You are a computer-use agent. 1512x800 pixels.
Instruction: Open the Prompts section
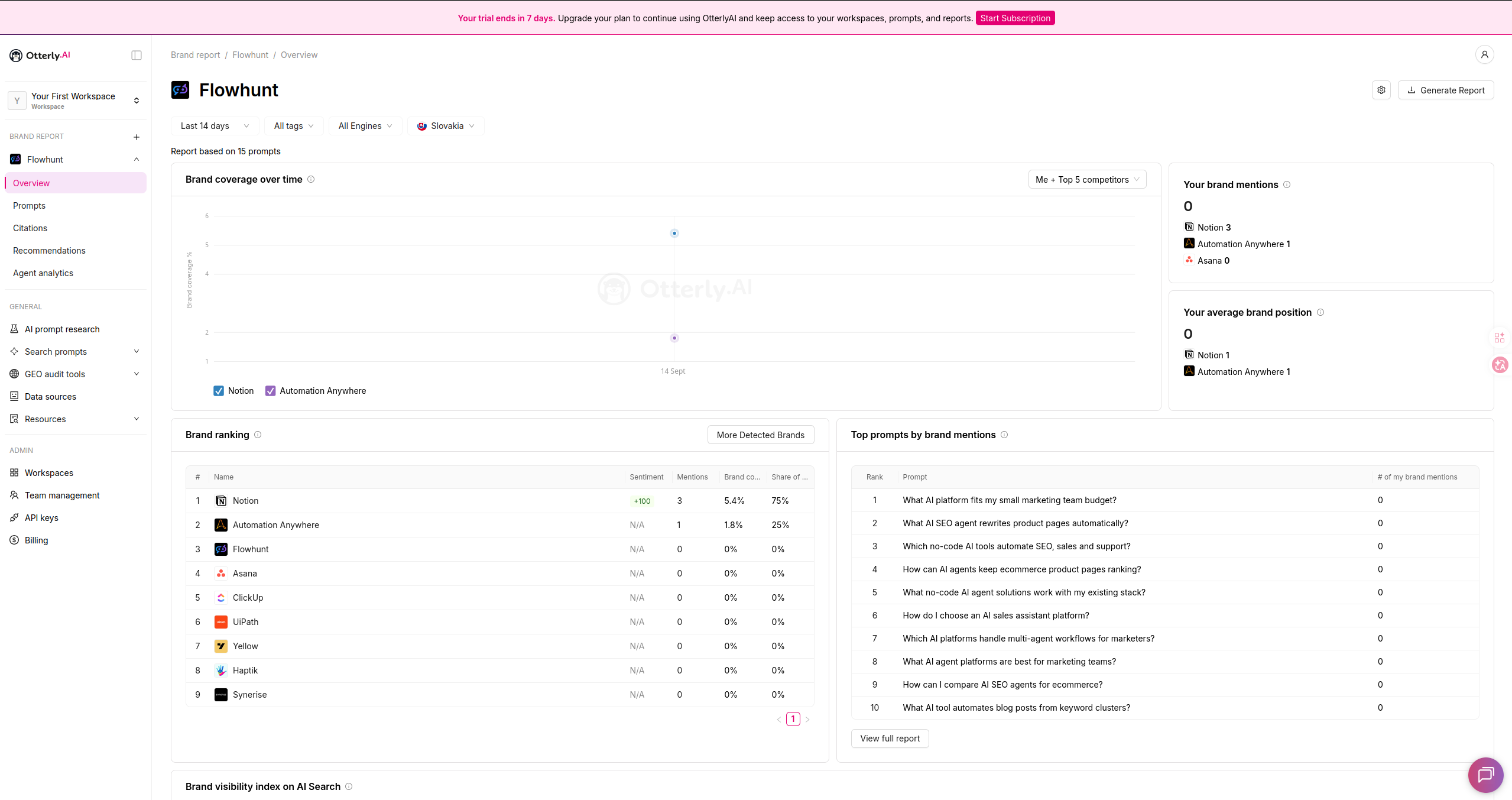coord(76,206)
